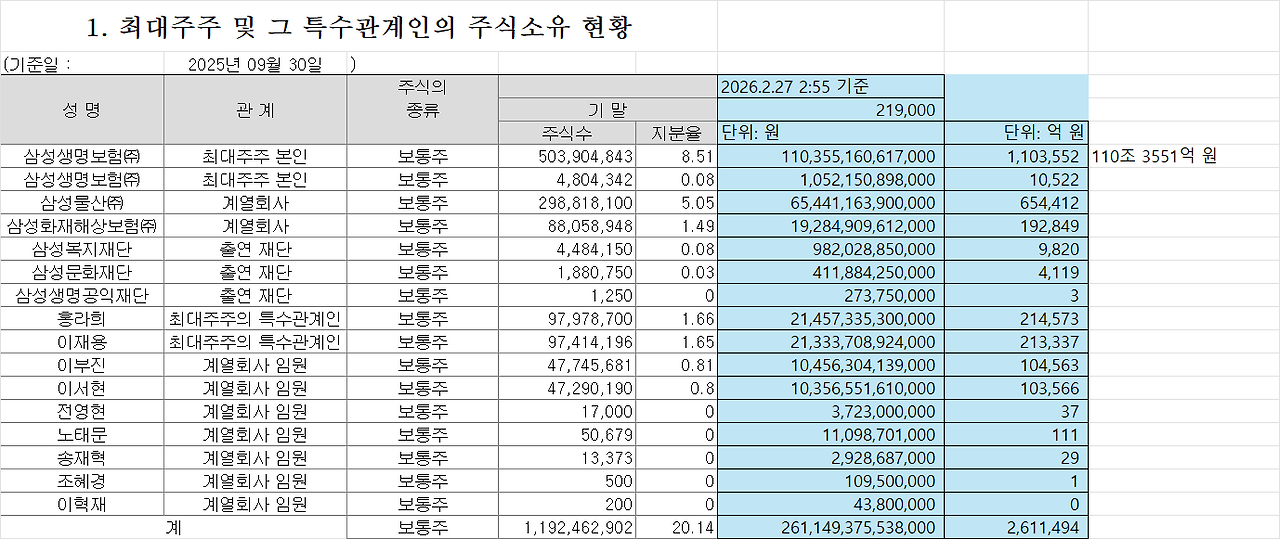Select the share count '47,745,681'
Viewport: 1280px width, 539px height.
pos(566,364)
